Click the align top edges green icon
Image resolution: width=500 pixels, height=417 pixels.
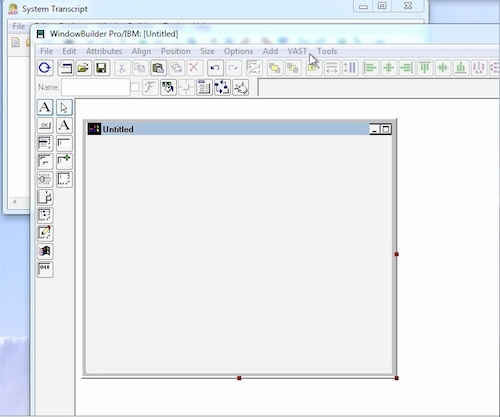[x=425, y=68]
